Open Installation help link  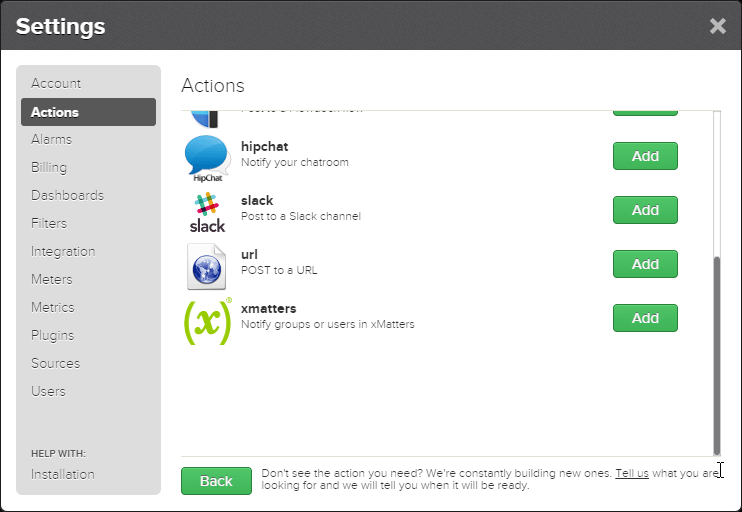coord(62,474)
